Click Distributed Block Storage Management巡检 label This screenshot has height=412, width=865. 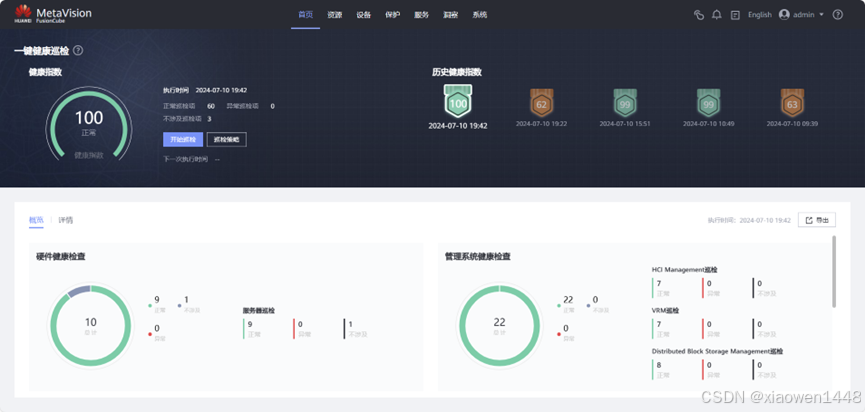tap(717, 351)
